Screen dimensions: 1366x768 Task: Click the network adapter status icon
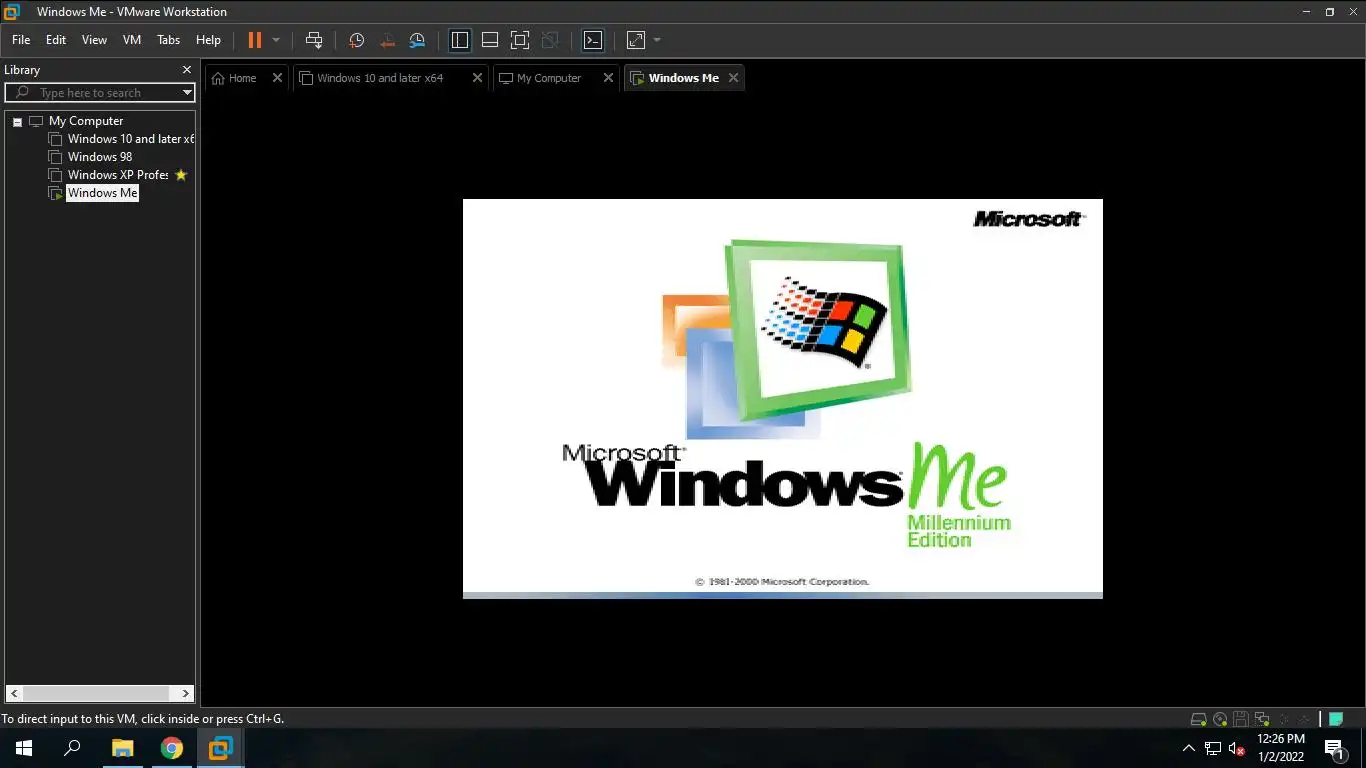click(1262, 719)
